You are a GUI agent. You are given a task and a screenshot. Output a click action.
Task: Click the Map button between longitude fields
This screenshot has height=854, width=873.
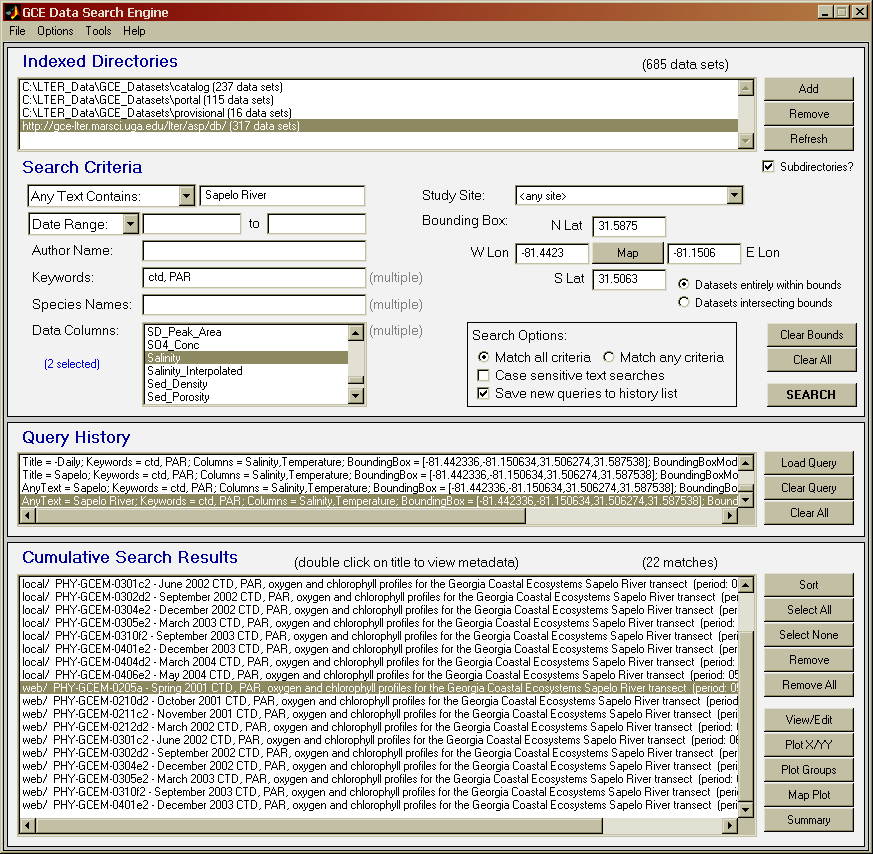tap(627, 253)
